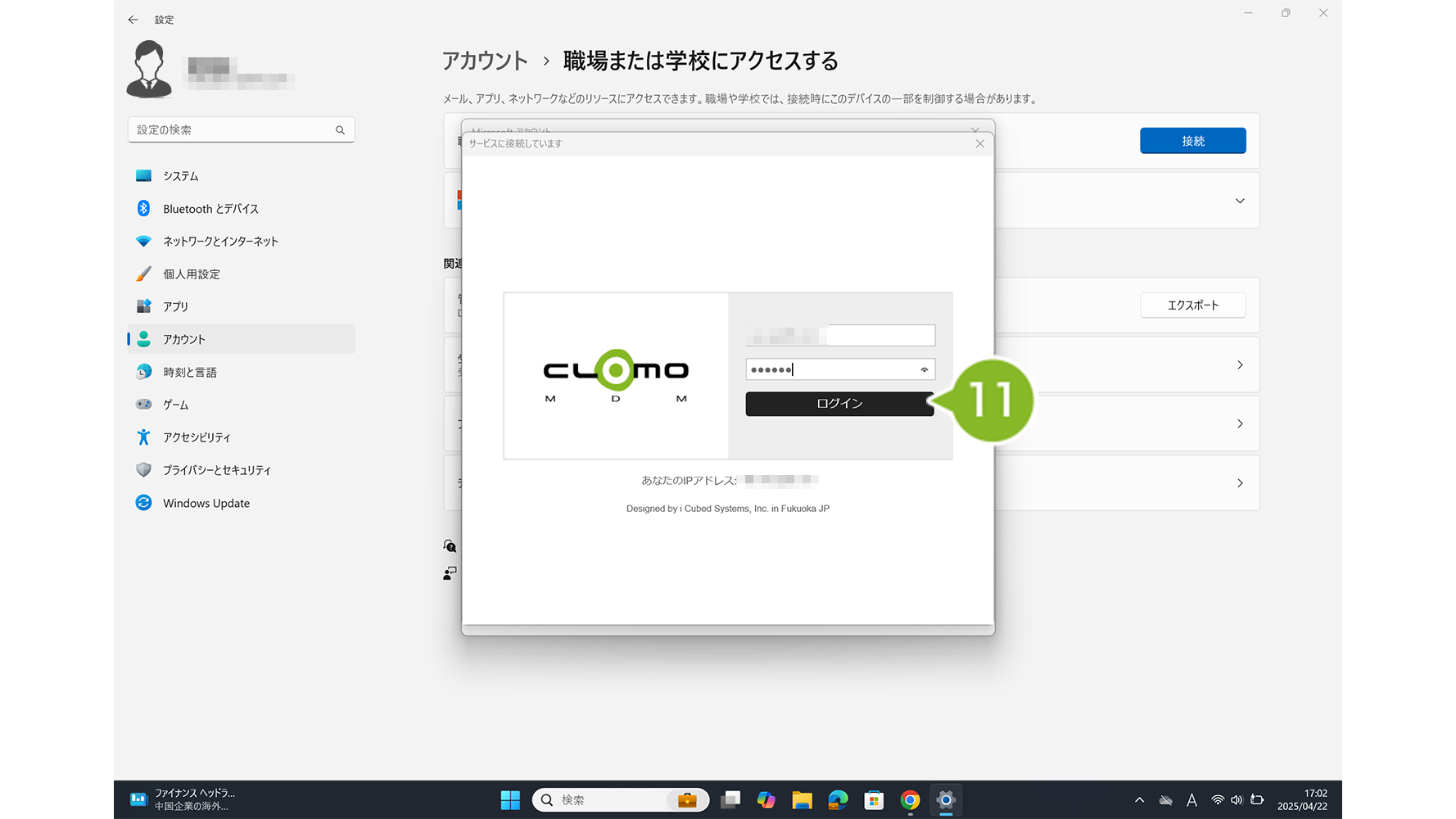
Task: Open Windows Start menu
Action: point(510,800)
